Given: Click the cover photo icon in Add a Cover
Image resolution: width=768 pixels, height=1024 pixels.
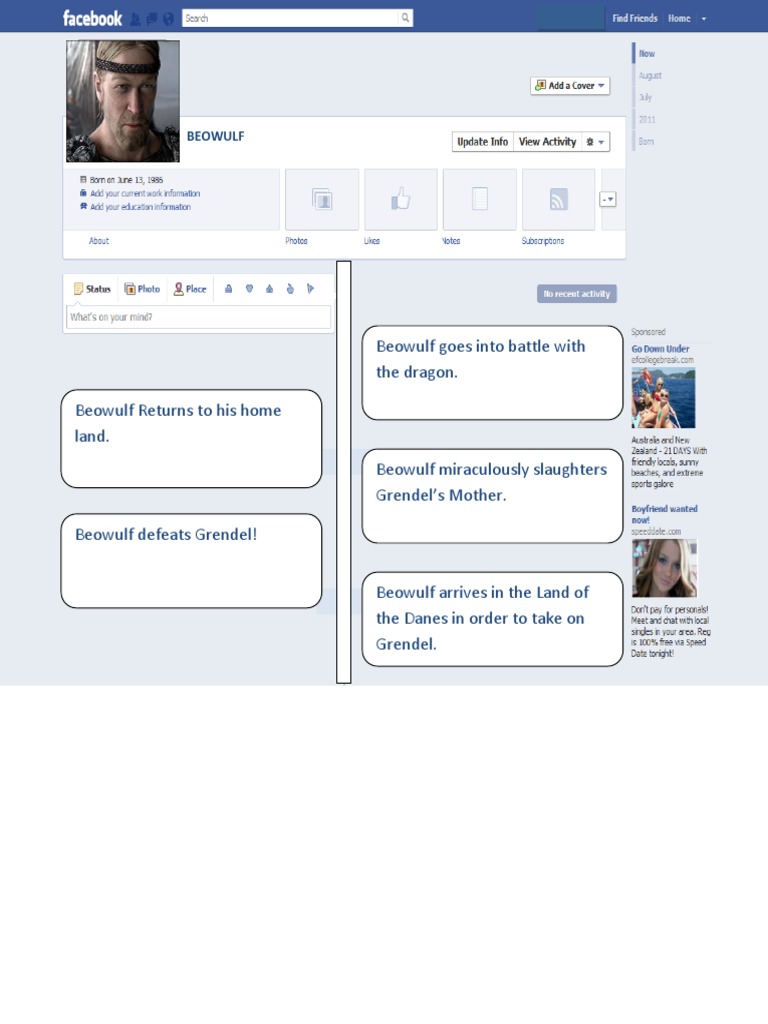Looking at the screenshot, I should 540,86.
